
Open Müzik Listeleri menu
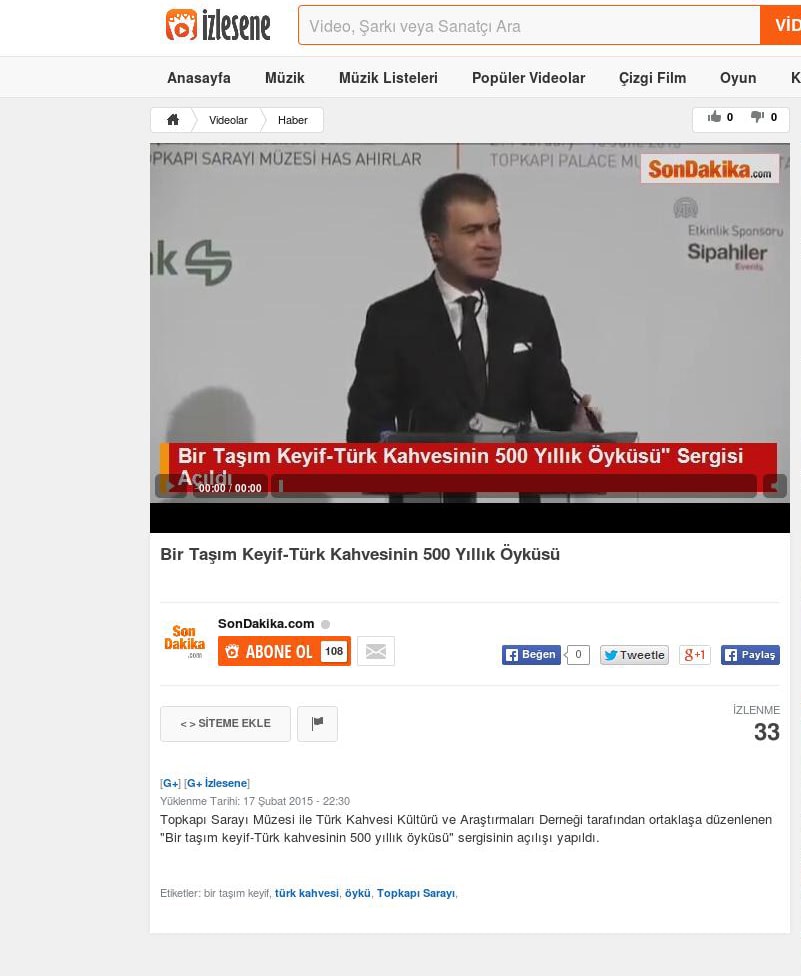point(388,78)
